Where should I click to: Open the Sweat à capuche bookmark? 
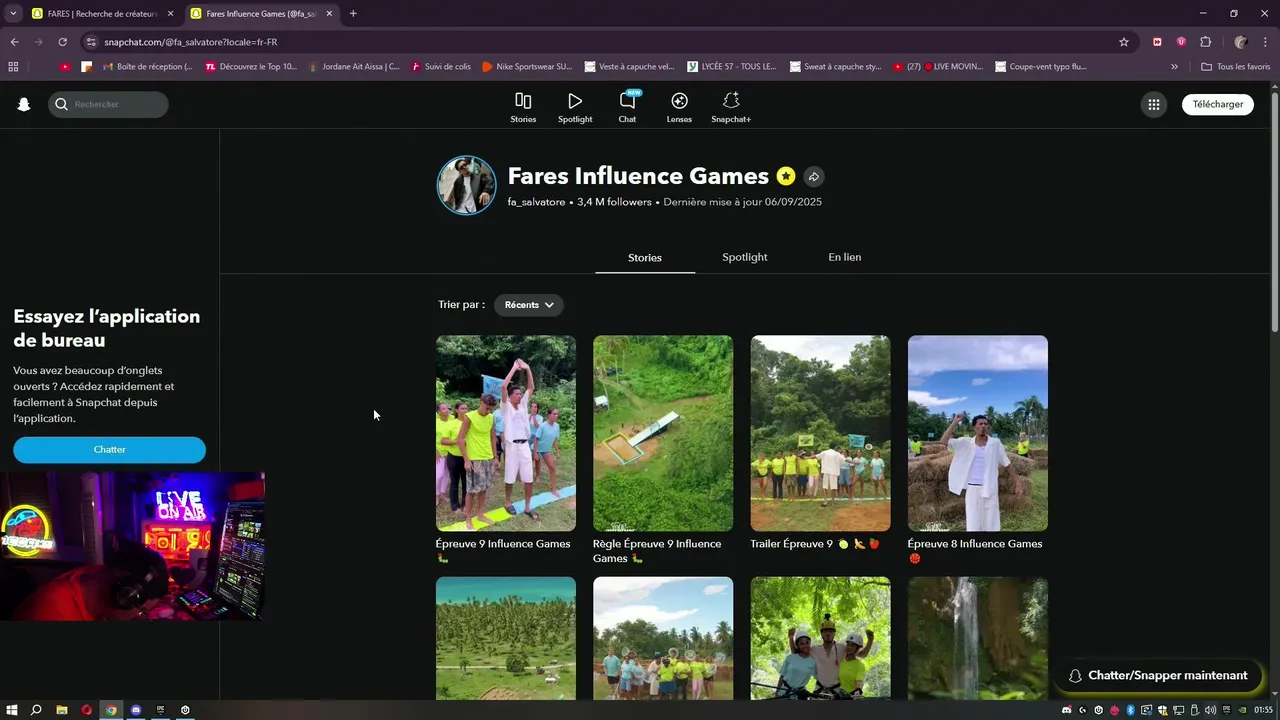click(x=835, y=67)
